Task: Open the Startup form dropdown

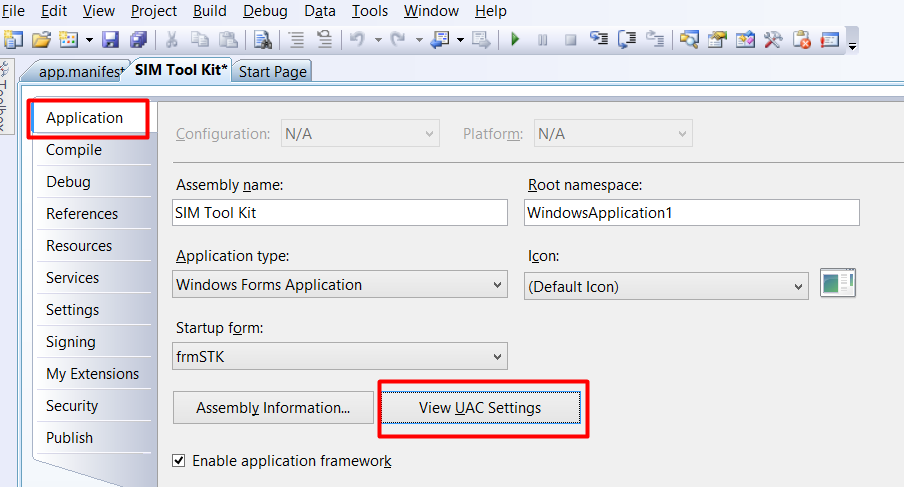Action: 498,357
